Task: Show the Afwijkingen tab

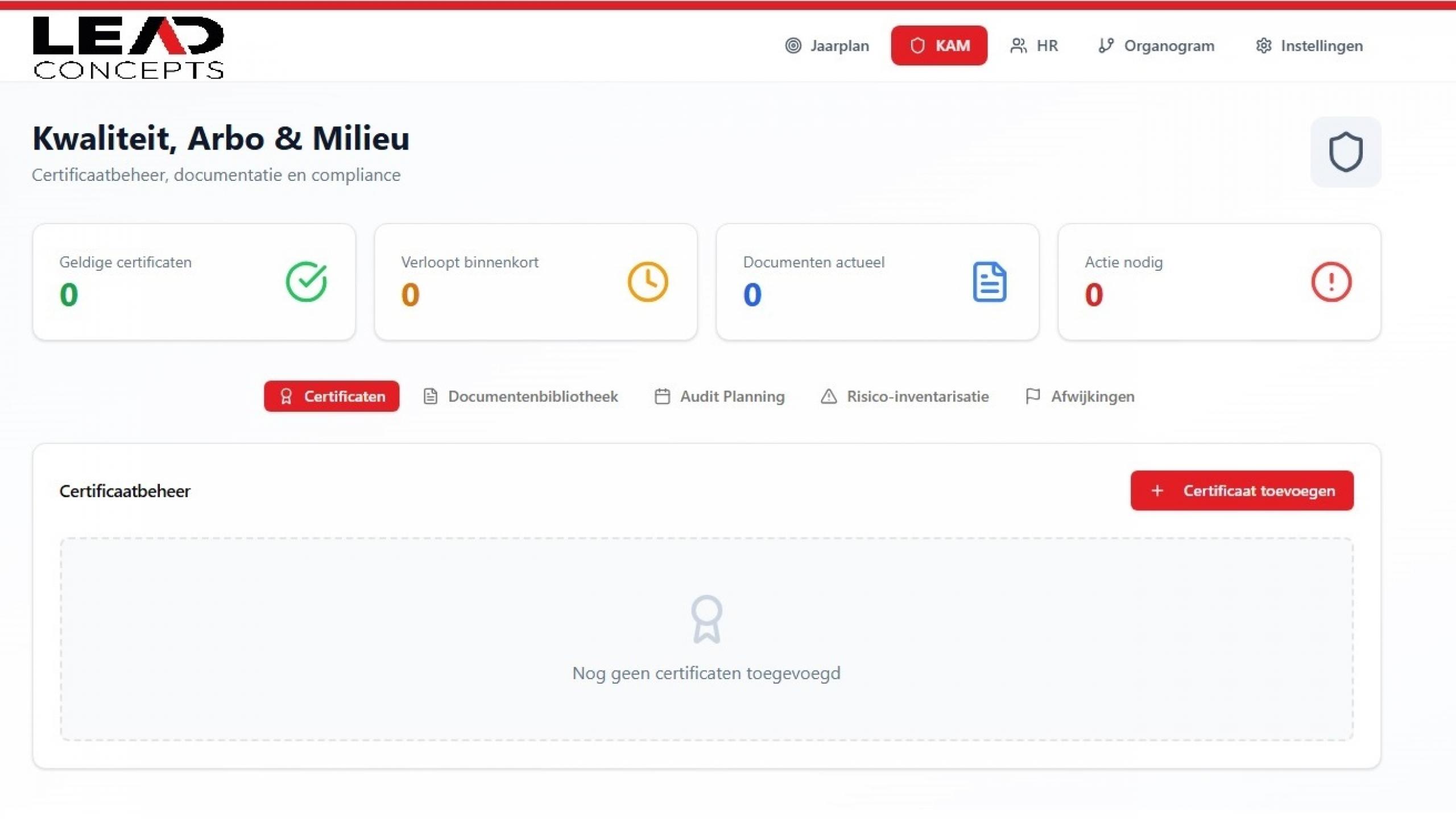Action: [x=1079, y=396]
